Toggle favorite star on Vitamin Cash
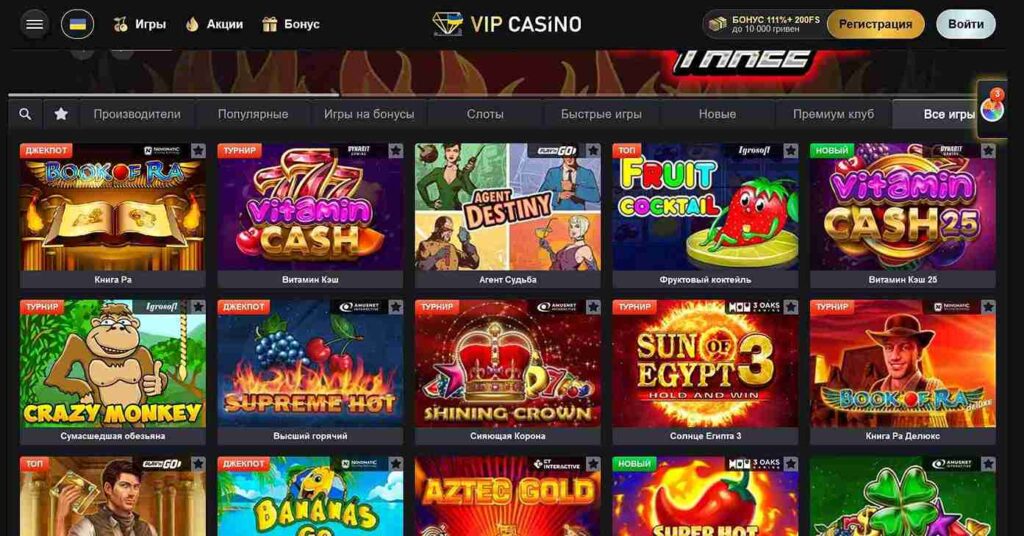Screen dimensions: 1024x536 pos(396,151)
